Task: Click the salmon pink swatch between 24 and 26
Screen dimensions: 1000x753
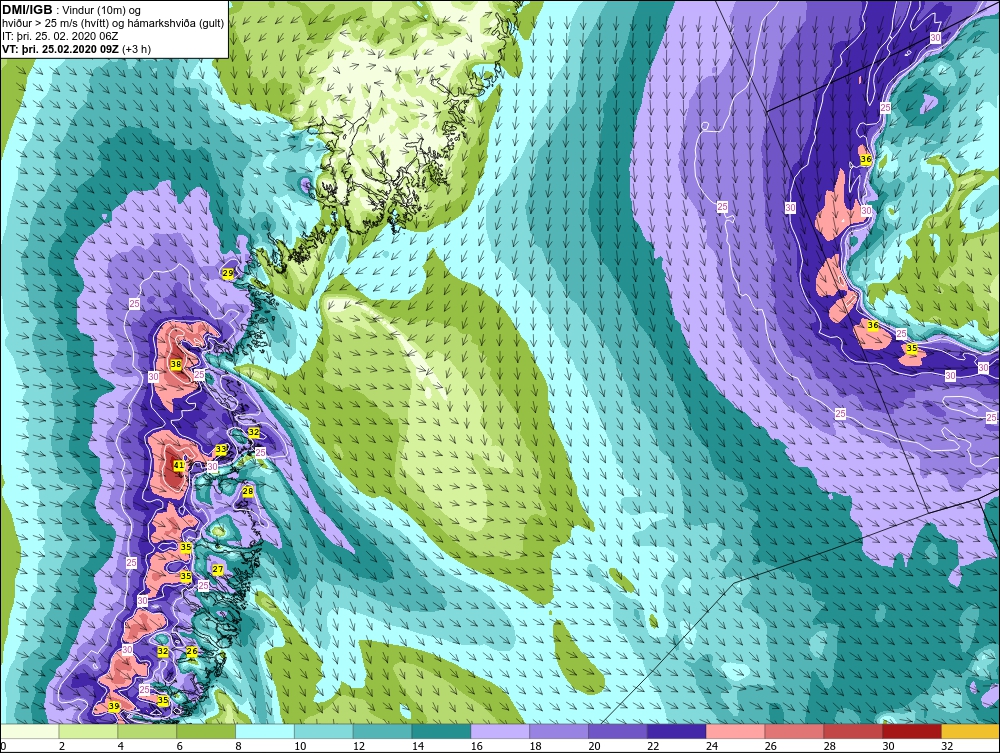Action: tap(735, 731)
